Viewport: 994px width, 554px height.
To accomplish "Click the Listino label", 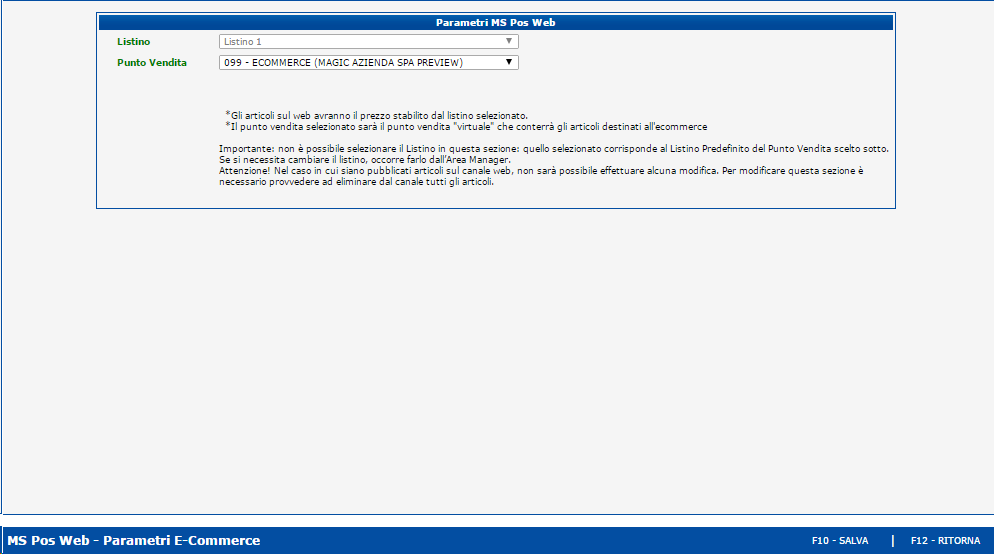I will [x=133, y=42].
